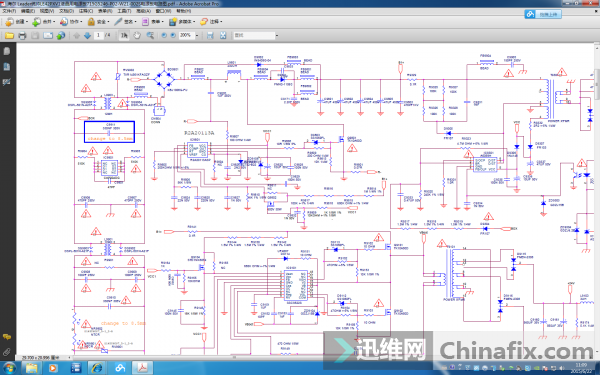The width and height of the screenshot is (600, 375).
Task: Expand the 200% zoom level dropdown
Action: tap(197, 36)
